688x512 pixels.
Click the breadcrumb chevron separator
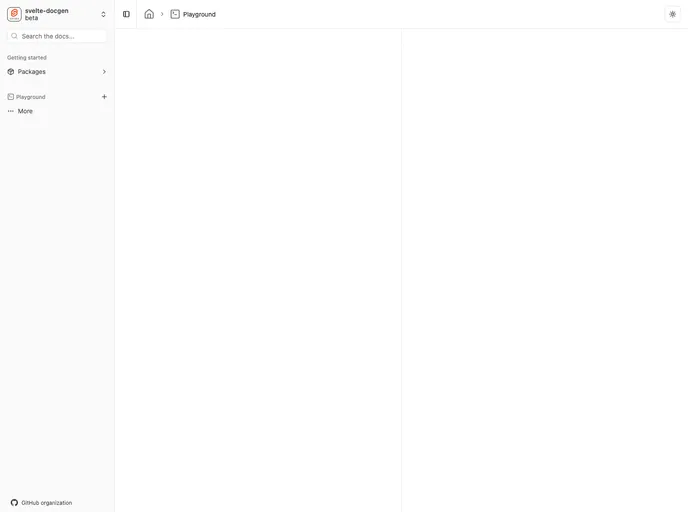pos(162,14)
